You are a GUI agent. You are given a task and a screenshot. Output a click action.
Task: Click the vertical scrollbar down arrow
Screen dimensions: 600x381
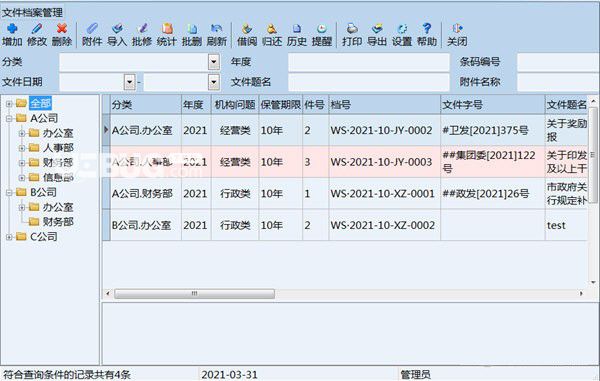pyautogui.click(x=593, y=283)
